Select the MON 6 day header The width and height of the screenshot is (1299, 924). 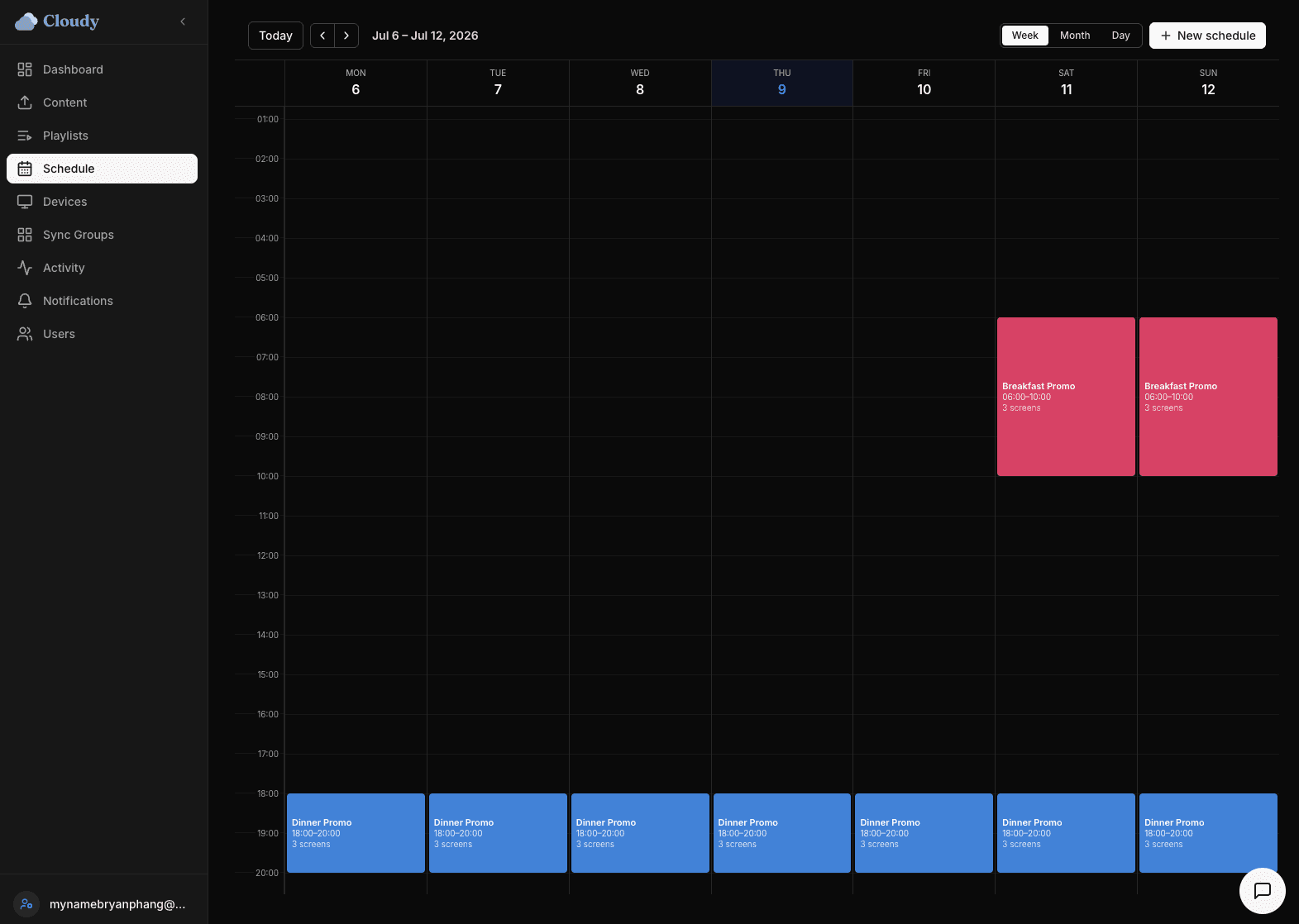tap(356, 83)
